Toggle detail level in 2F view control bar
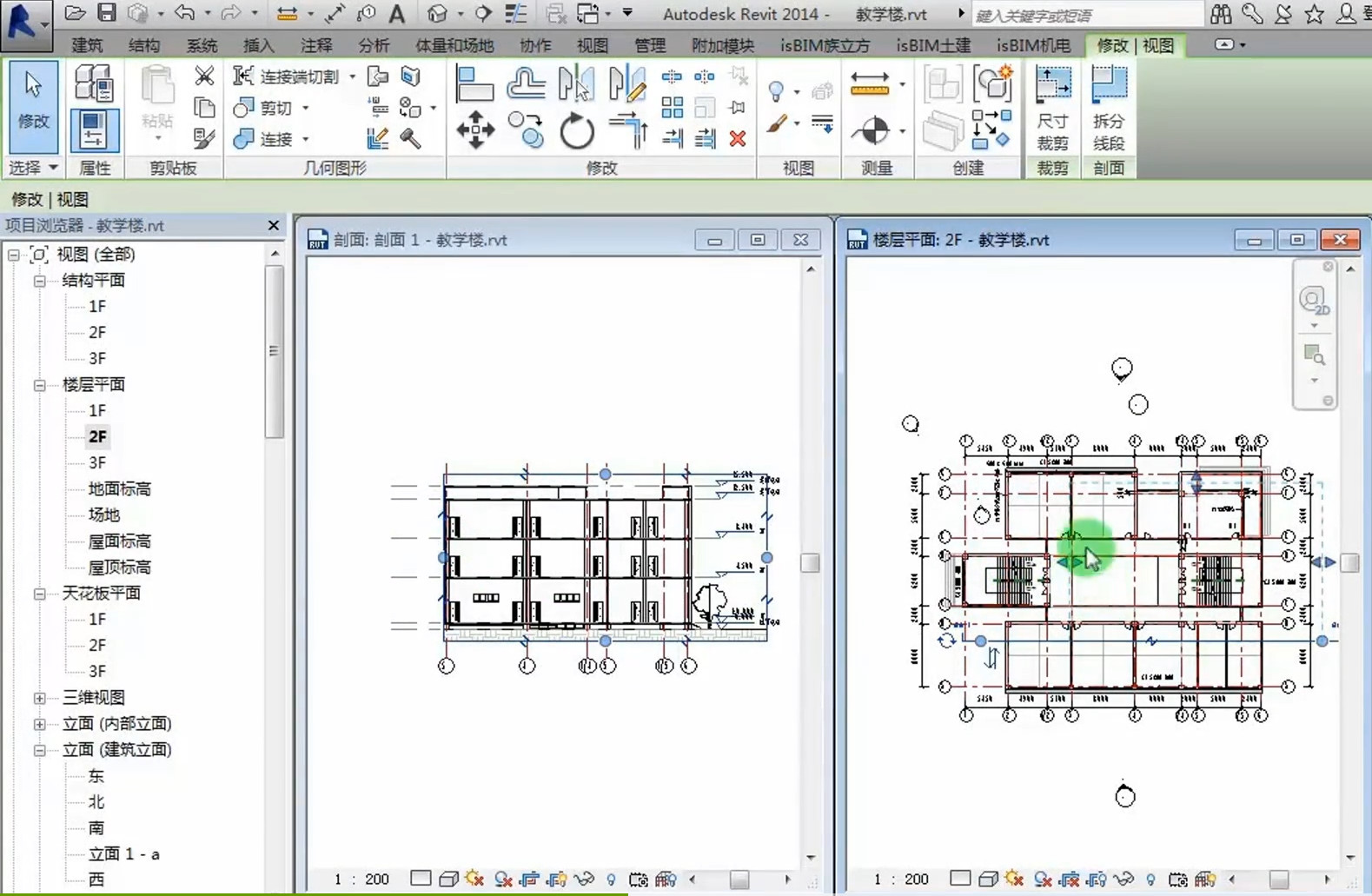The width and height of the screenshot is (1372, 896). tap(960, 879)
